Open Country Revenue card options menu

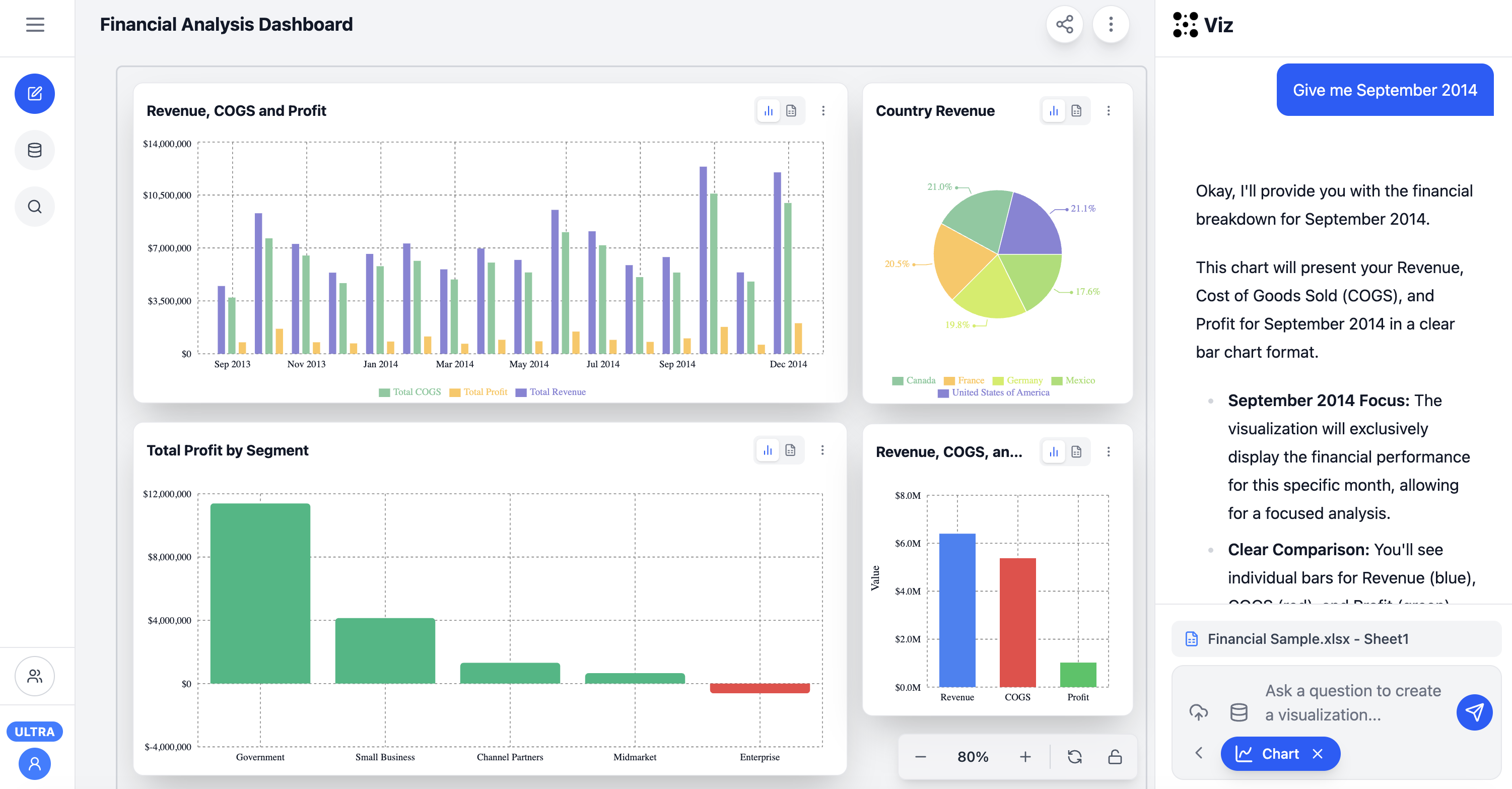(x=1108, y=111)
